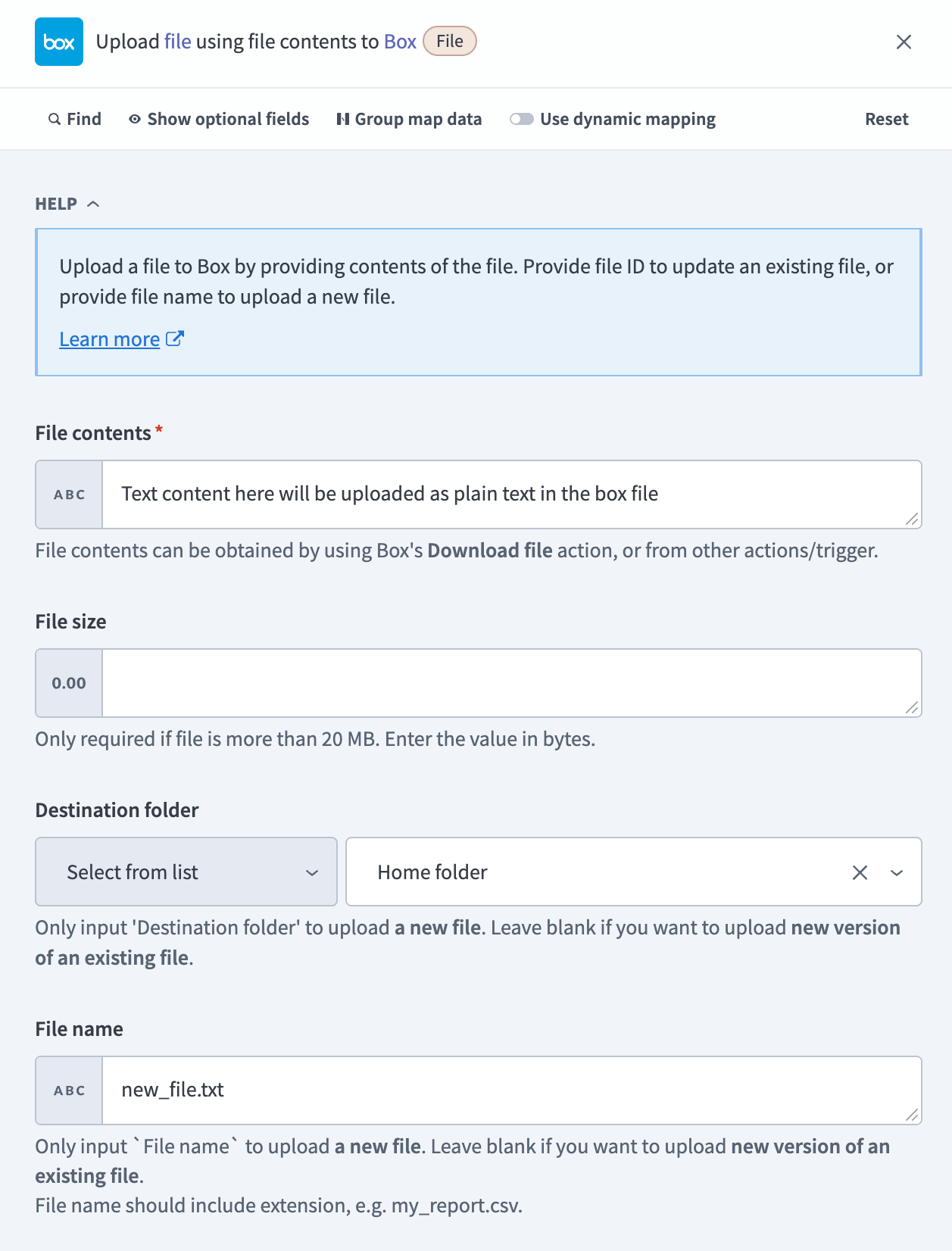
Task: Expand the Home folder dropdown arrow
Action: point(897,872)
